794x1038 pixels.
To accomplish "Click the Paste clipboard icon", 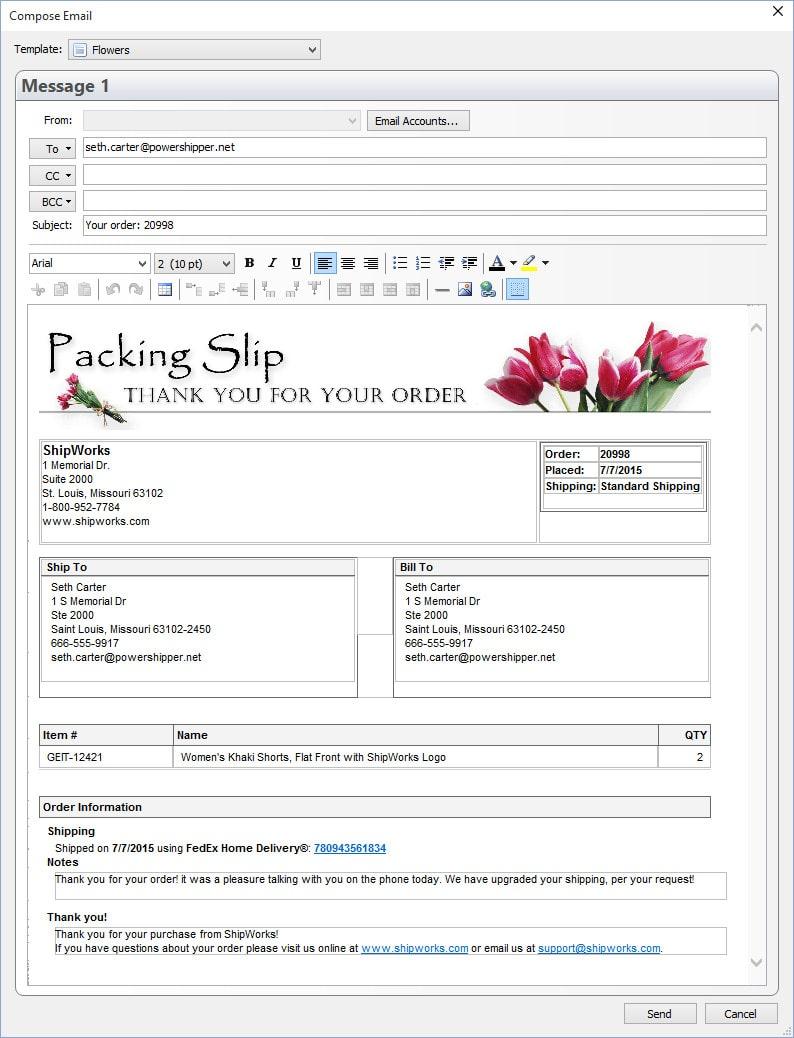I will (84, 289).
